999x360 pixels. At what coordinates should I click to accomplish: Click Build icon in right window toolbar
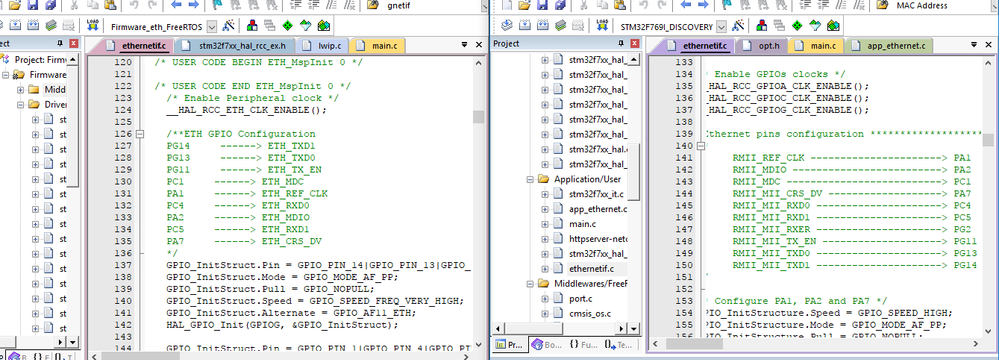(x=525, y=26)
